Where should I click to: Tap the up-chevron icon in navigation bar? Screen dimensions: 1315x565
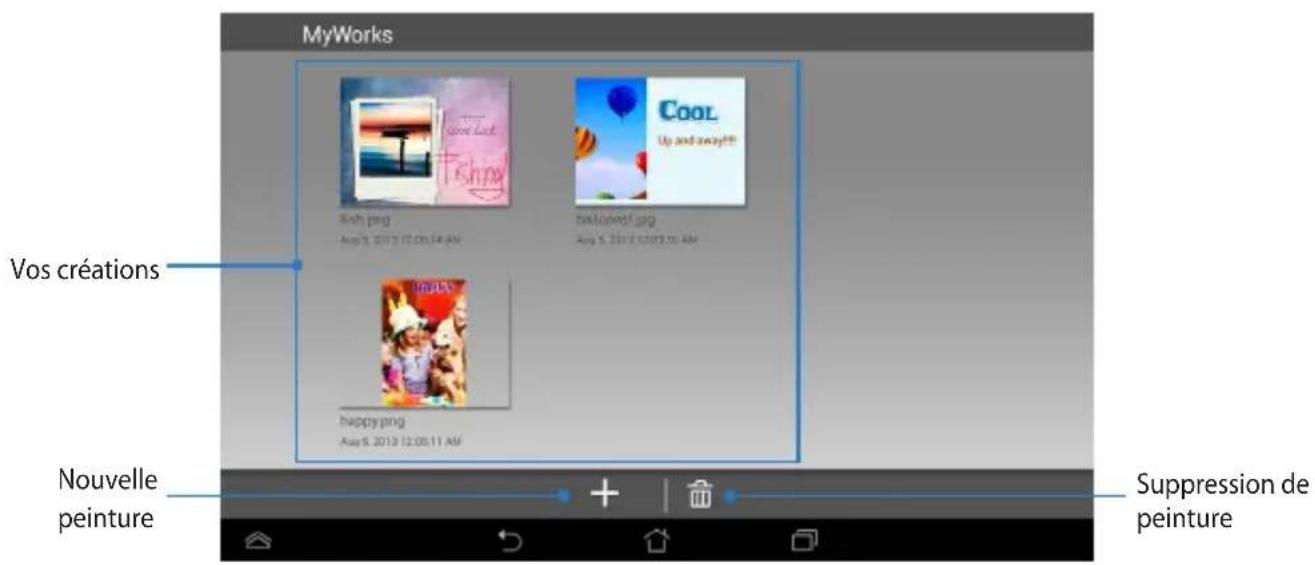tap(258, 540)
